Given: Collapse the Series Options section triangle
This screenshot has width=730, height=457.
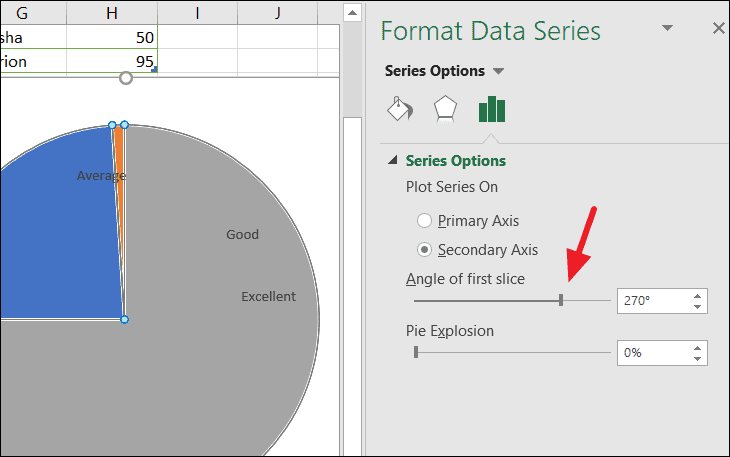Looking at the screenshot, I should (x=393, y=161).
